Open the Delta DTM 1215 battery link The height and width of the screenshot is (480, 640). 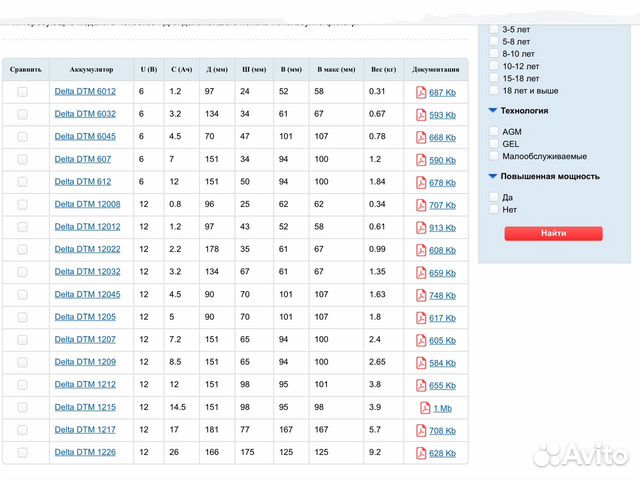(x=85, y=407)
